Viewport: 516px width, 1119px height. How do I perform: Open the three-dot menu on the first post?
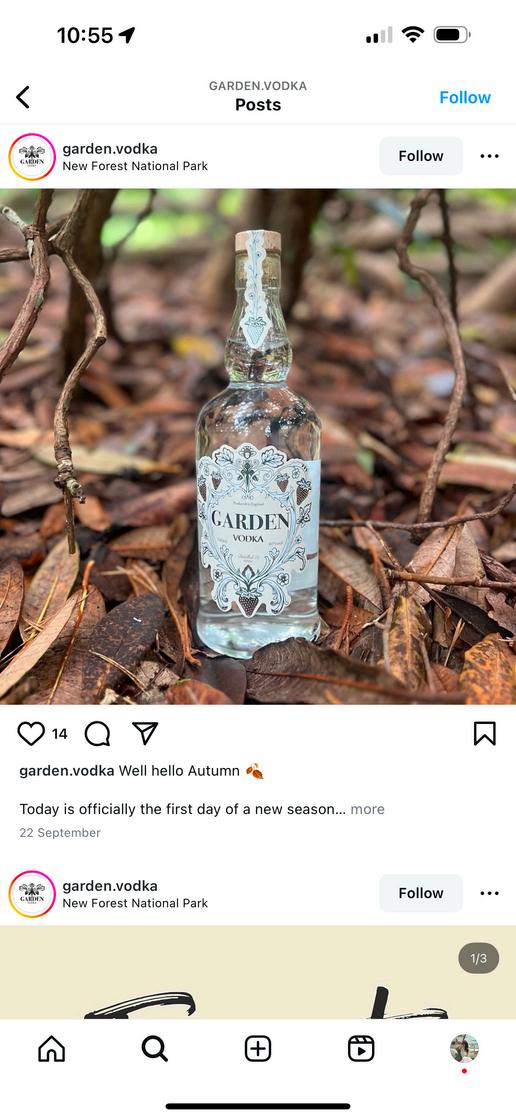pos(490,156)
